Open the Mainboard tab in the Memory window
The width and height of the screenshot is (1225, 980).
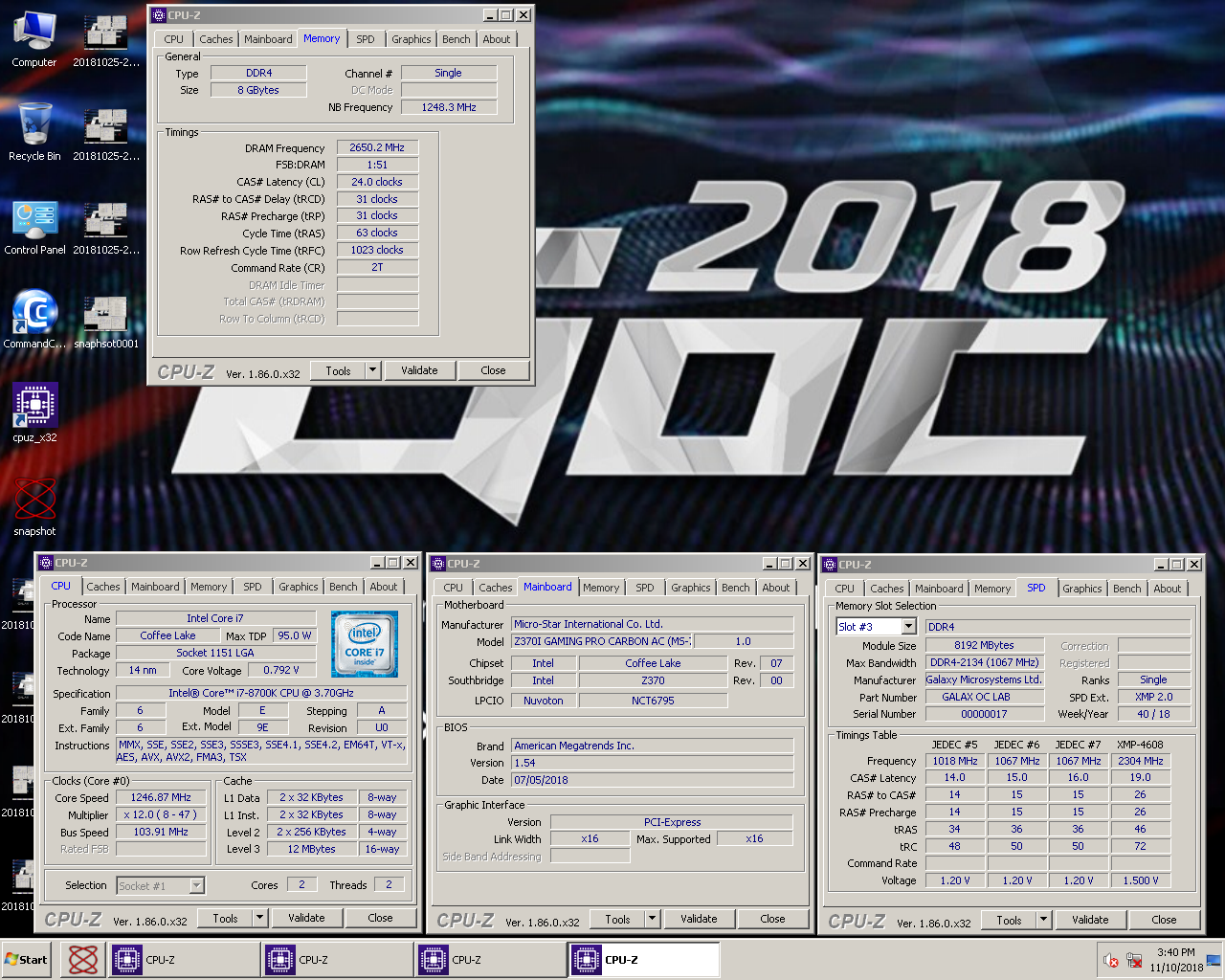tap(268, 39)
